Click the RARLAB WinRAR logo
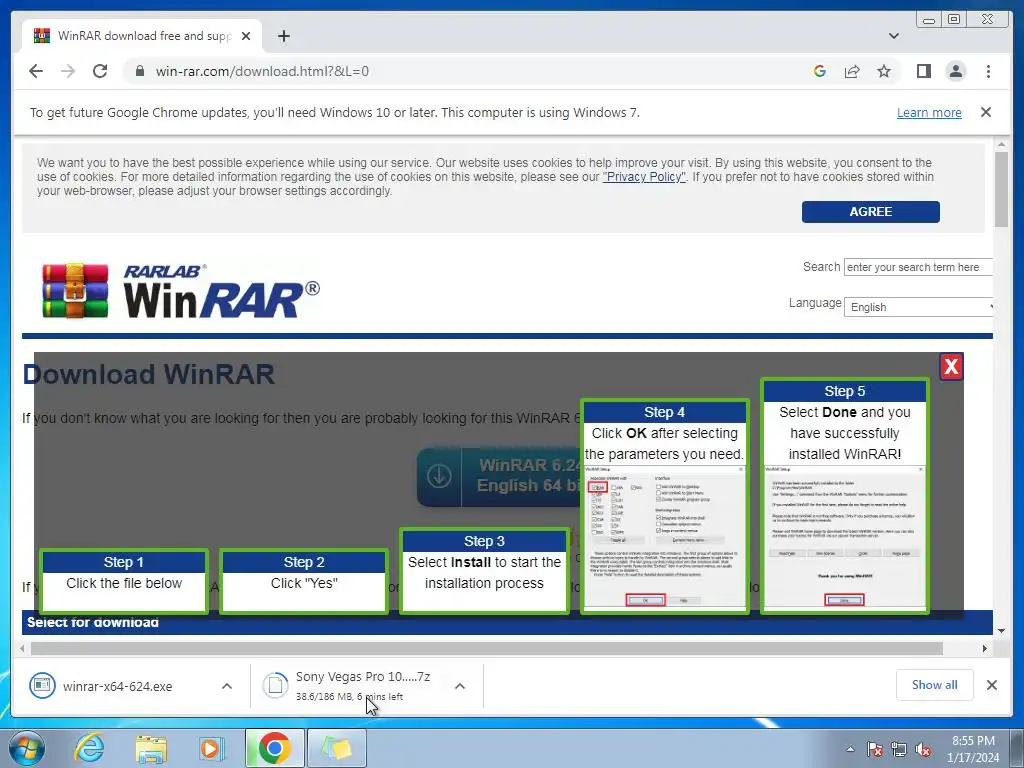Viewport: 1024px width, 768px height. click(181, 291)
